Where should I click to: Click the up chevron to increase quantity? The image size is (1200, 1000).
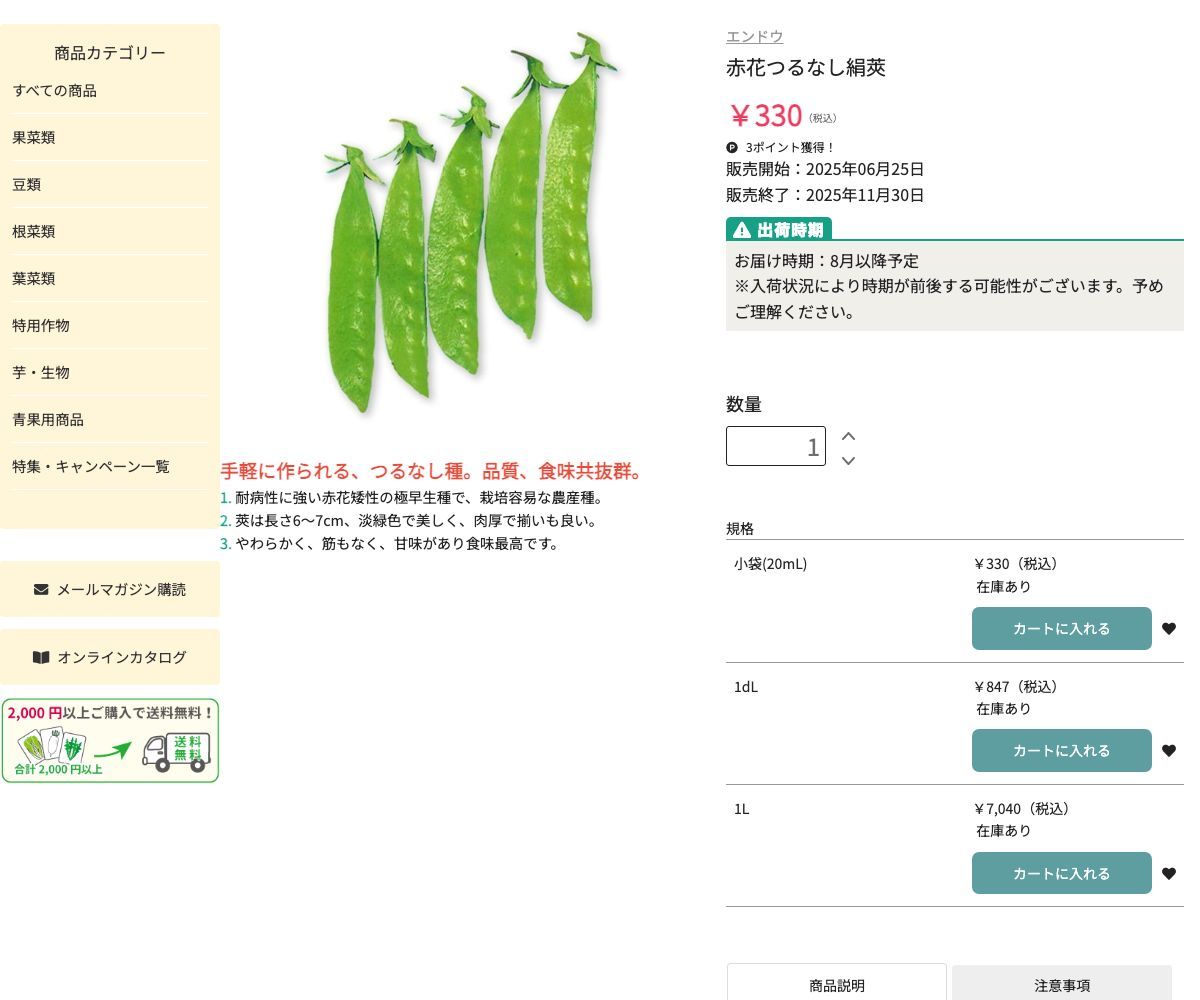click(848, 436)
